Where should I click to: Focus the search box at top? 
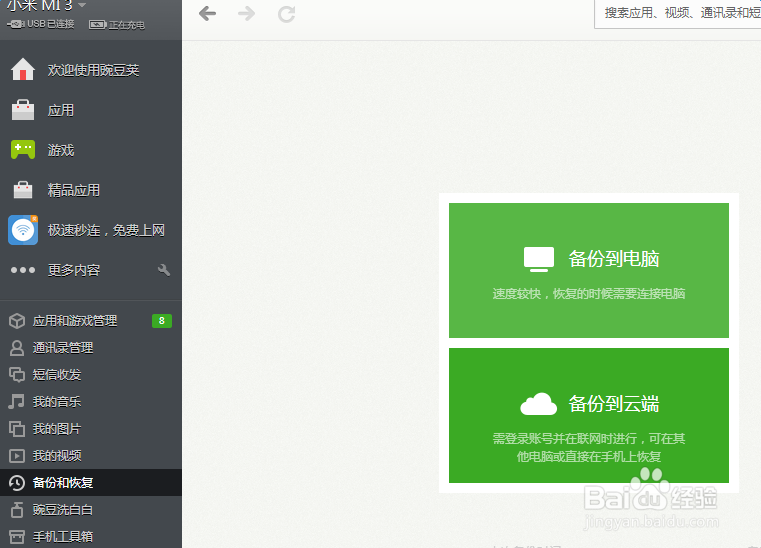pos(678,14)
